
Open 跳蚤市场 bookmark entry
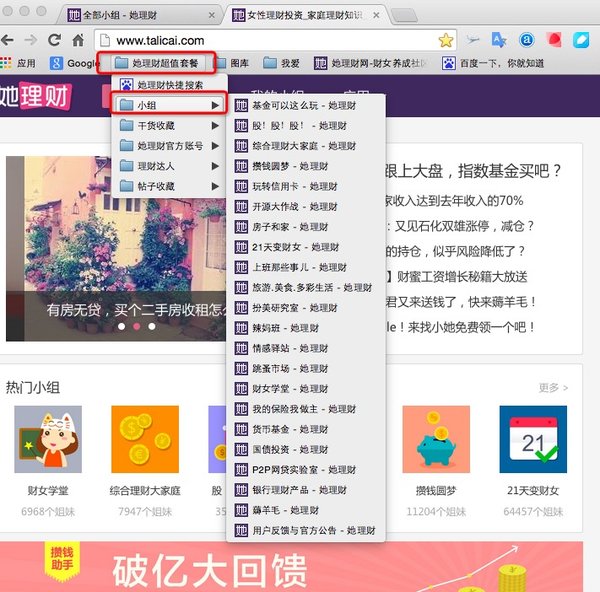pos(305,369)
